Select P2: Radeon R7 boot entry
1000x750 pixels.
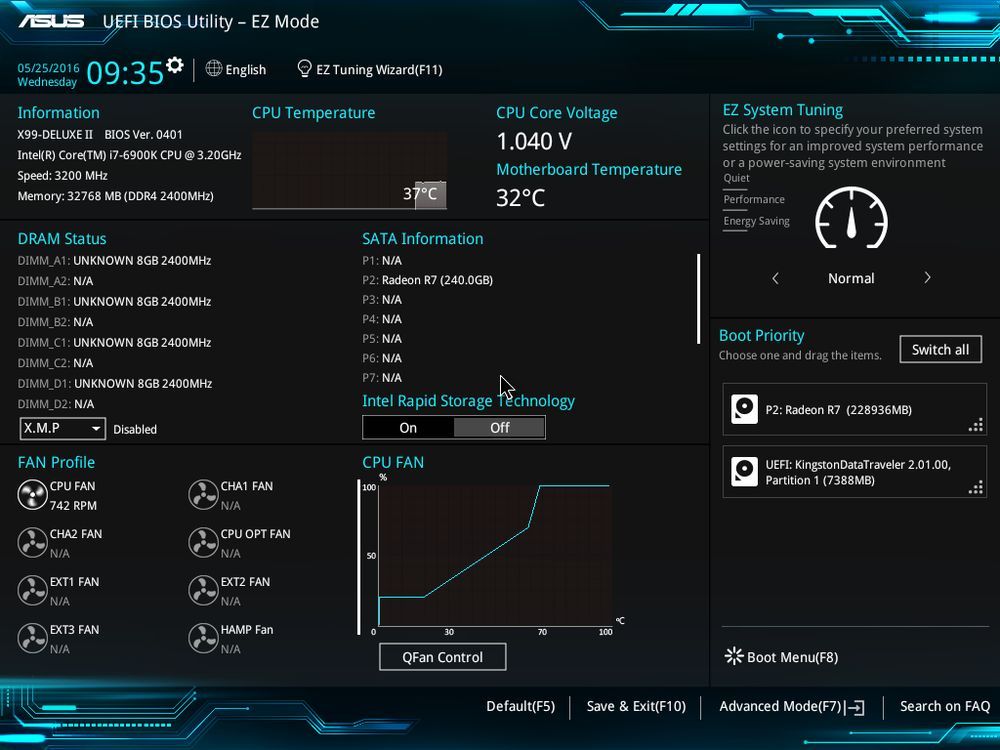[x=855, y=409]
